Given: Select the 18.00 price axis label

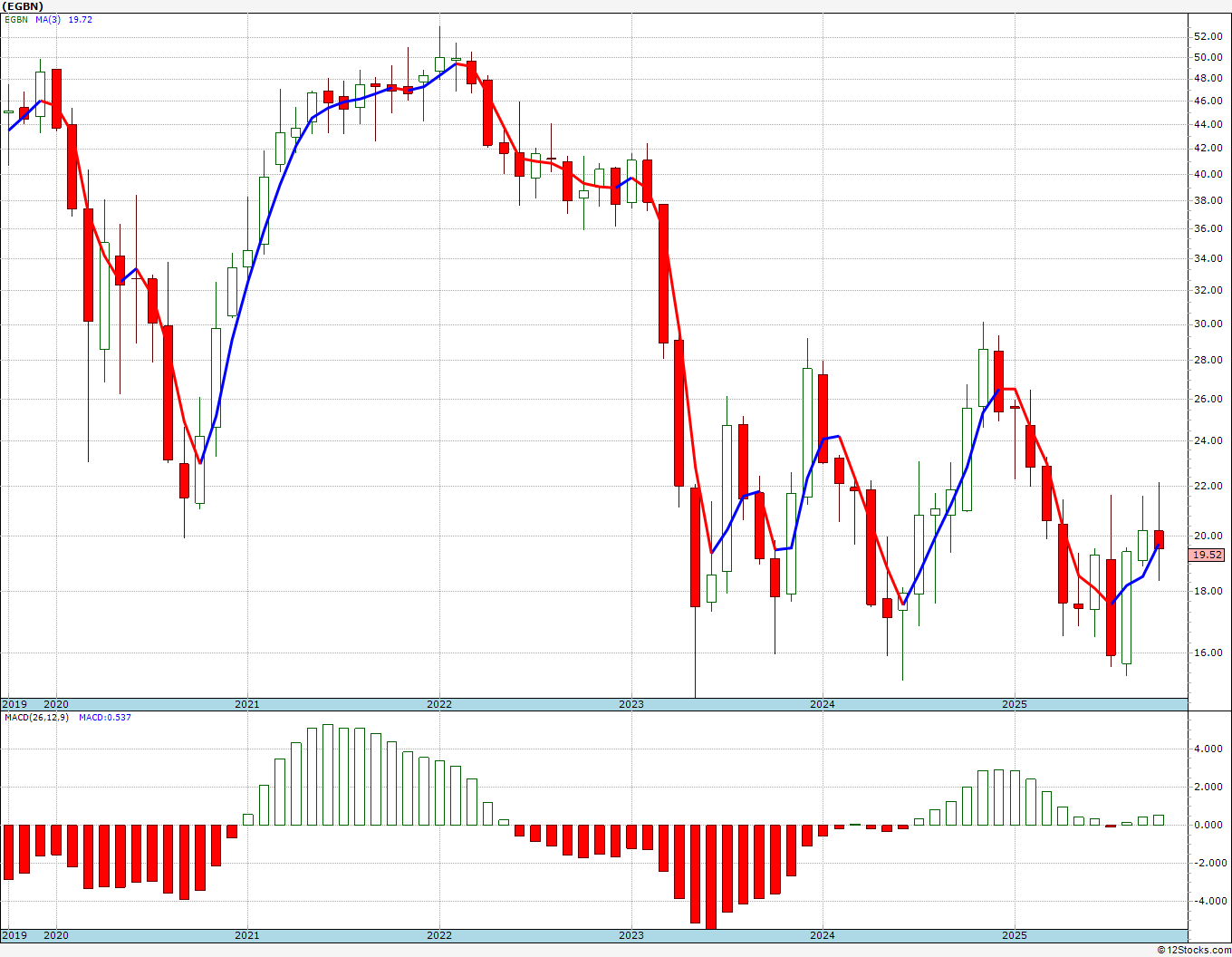Looking at the screenshot, I should (1208, 591).
